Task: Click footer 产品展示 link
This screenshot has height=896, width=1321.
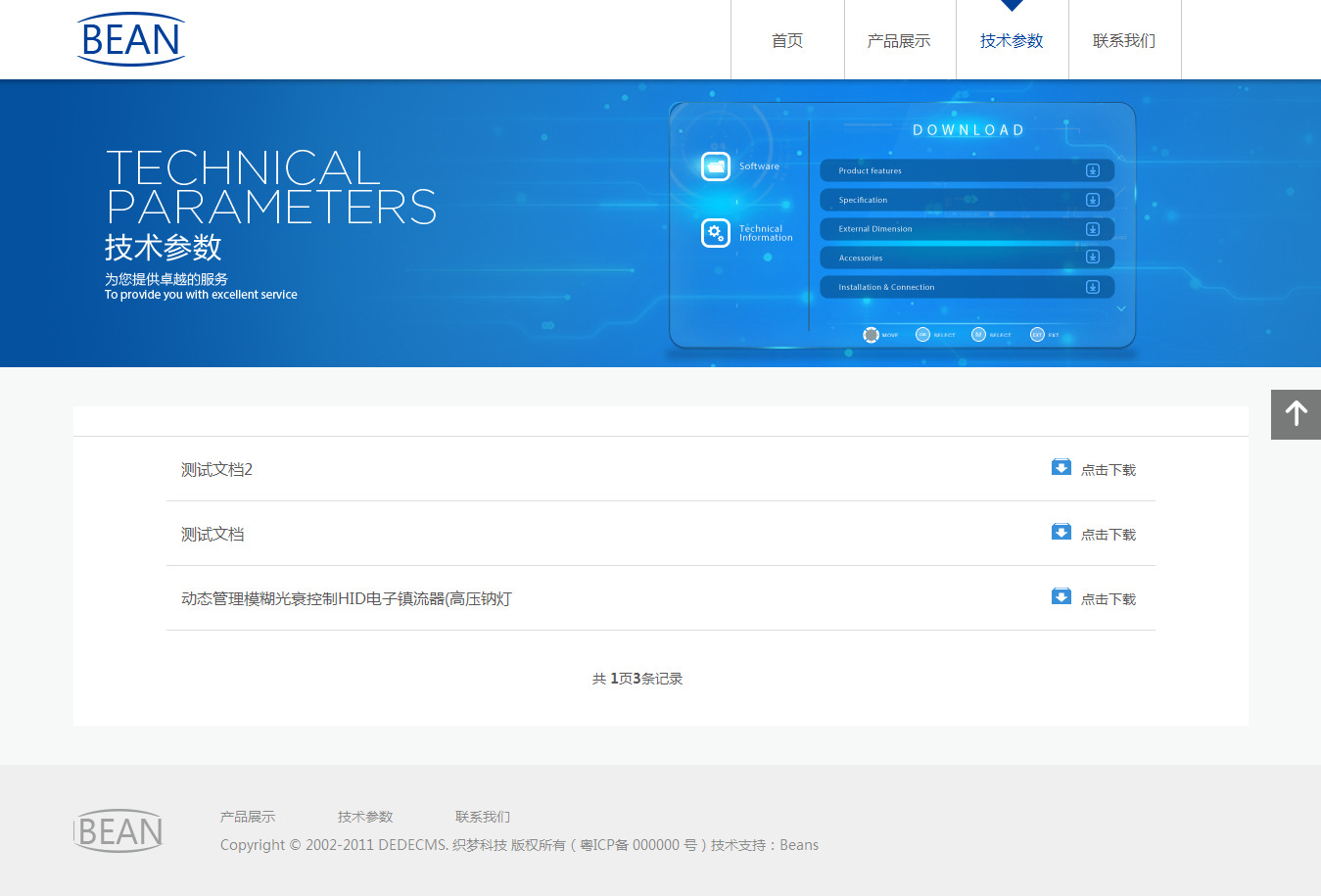Action: click(248, 817)
